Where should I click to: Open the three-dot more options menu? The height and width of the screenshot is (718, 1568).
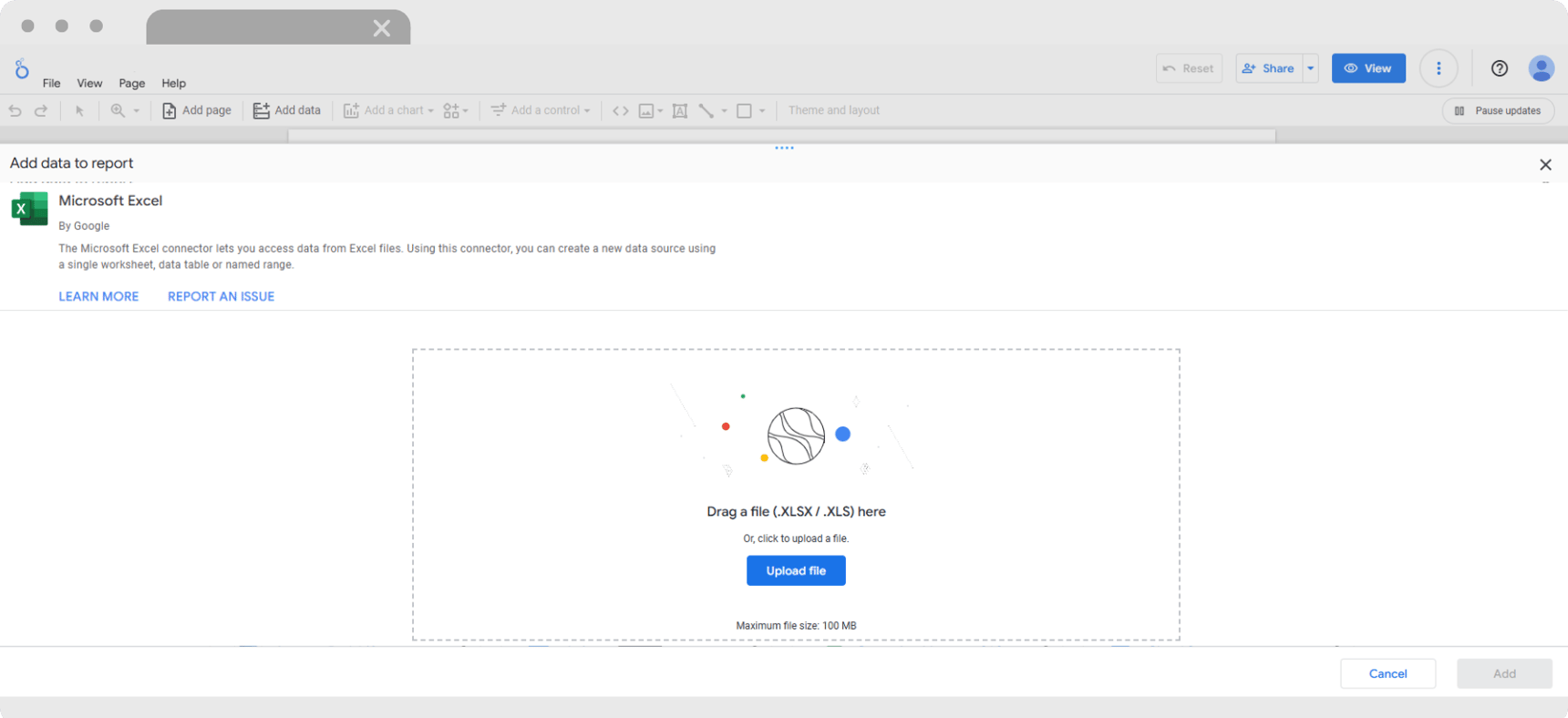1439,68
